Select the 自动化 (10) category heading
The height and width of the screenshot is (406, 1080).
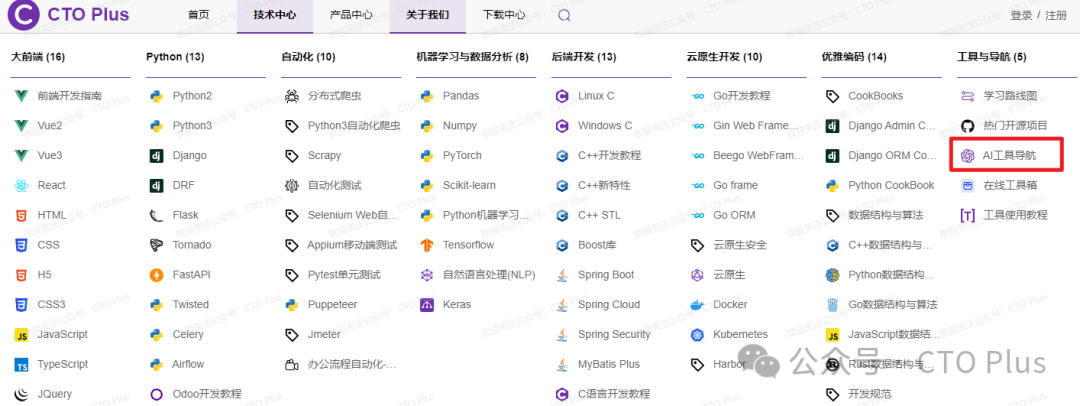[x=308, y=57]
